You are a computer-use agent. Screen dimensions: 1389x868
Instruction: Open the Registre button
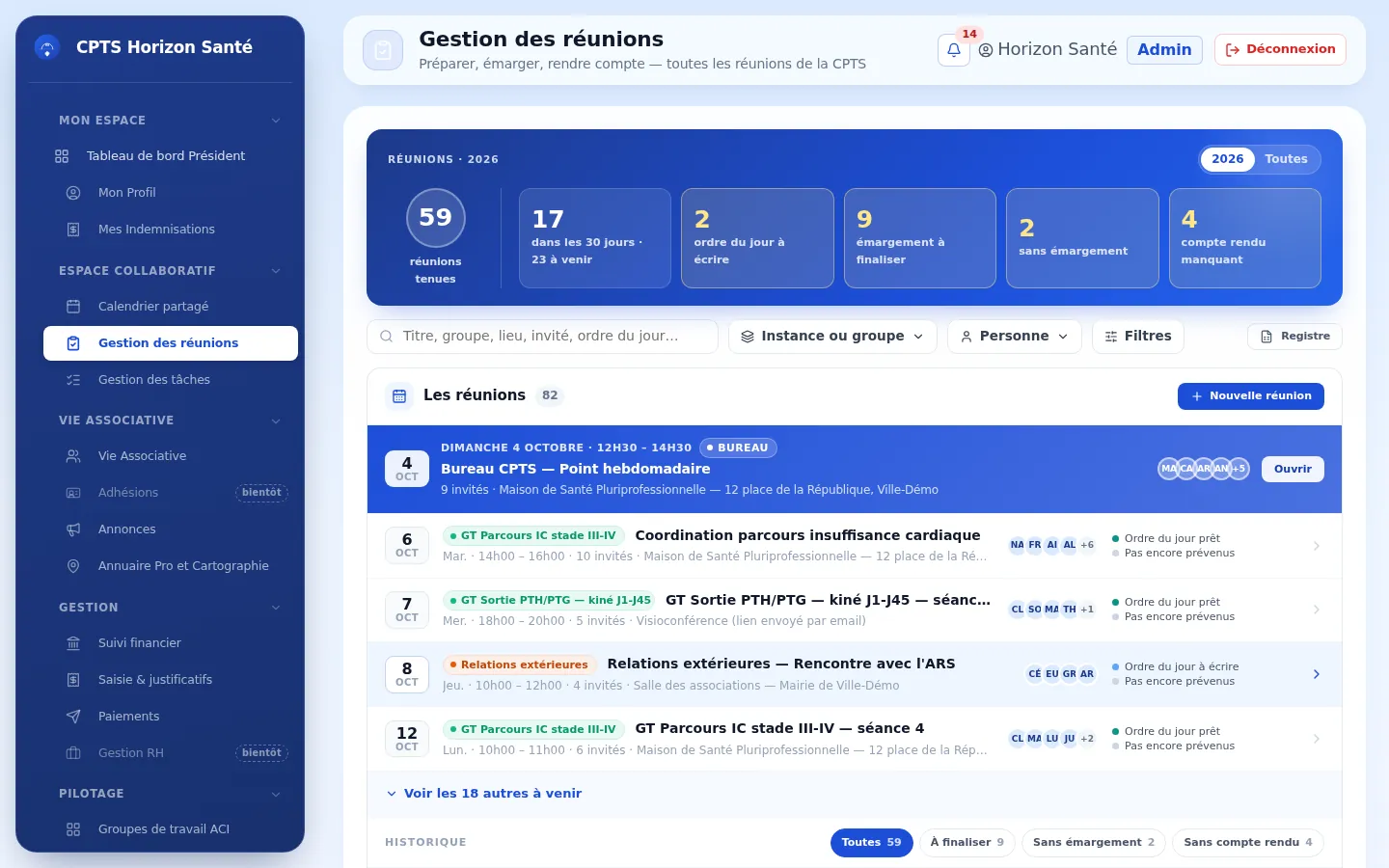[x=1294, y=337]
